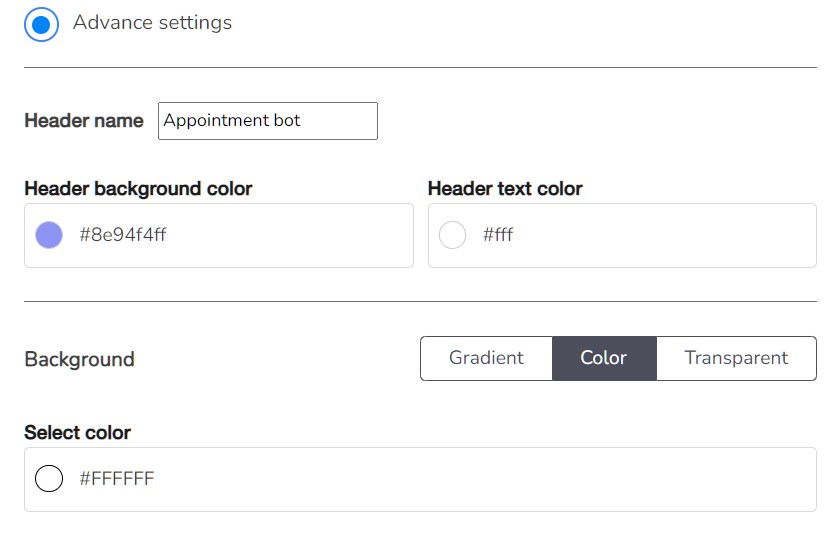Select the Advance settings radio button
The width and height of the screenshot is (837, 540).
coord(41,24)
